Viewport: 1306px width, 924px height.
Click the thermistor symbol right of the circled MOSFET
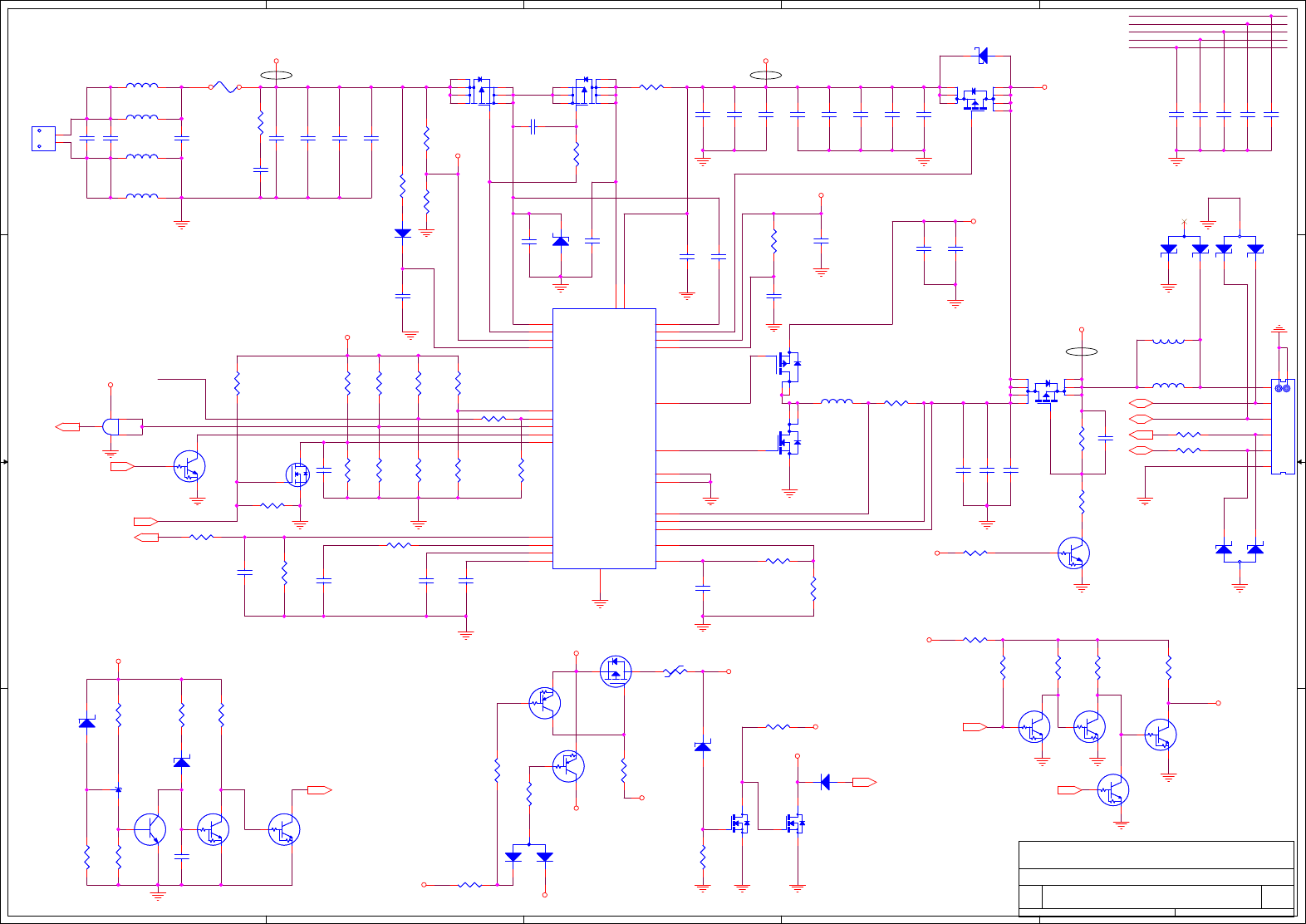click(675, 671)
